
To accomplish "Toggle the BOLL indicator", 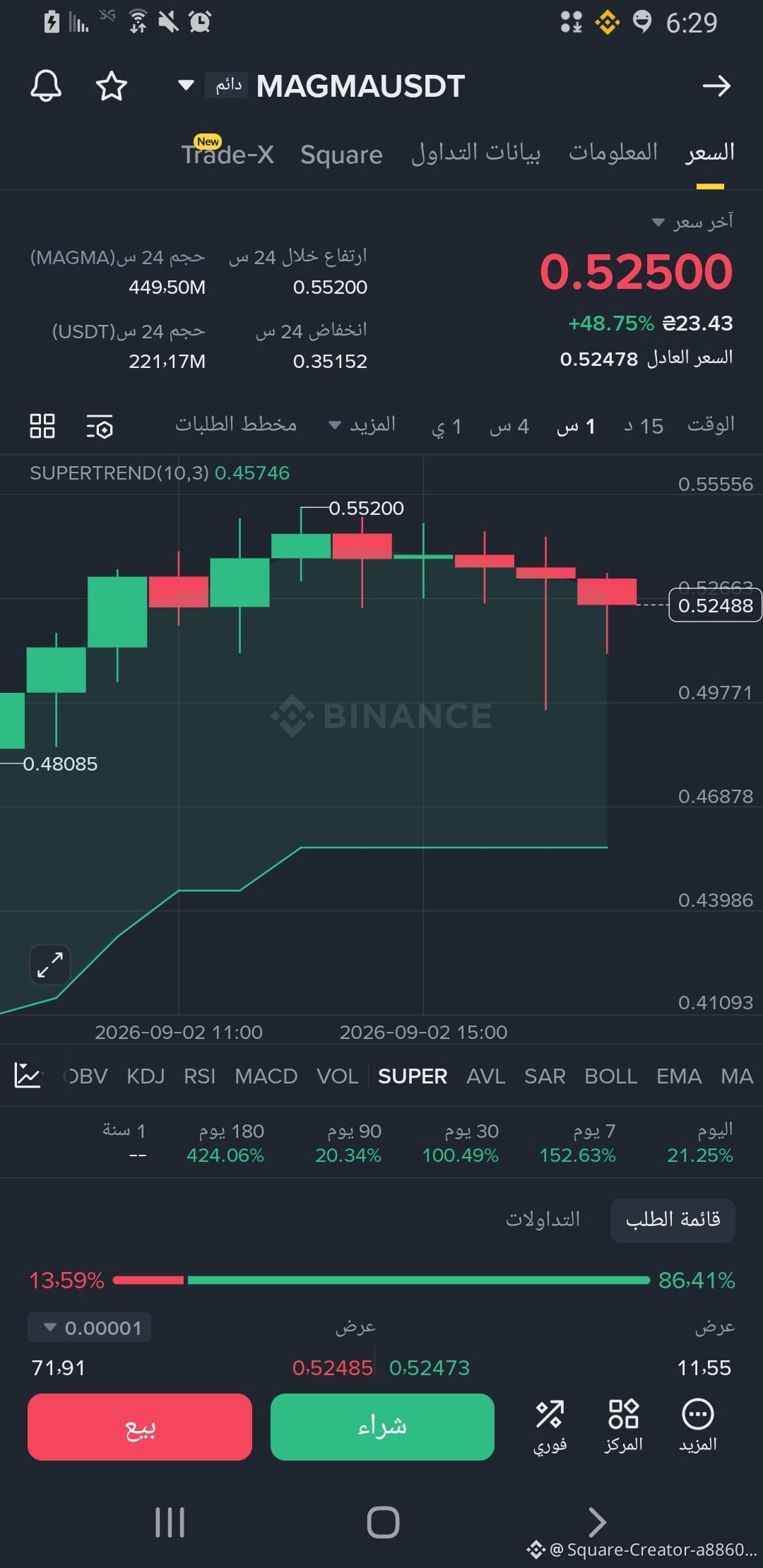I will point(611,1076).
